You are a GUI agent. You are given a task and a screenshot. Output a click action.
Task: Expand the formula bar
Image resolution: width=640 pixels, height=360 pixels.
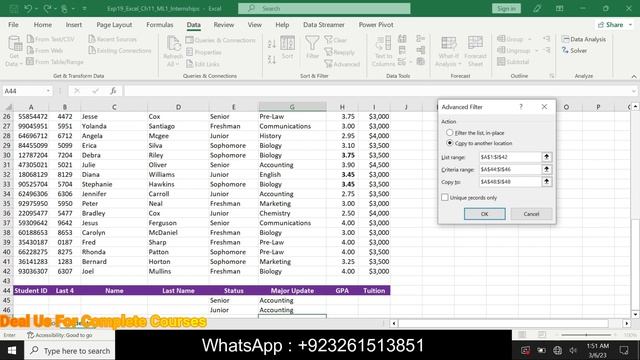[x=634, y=91]
